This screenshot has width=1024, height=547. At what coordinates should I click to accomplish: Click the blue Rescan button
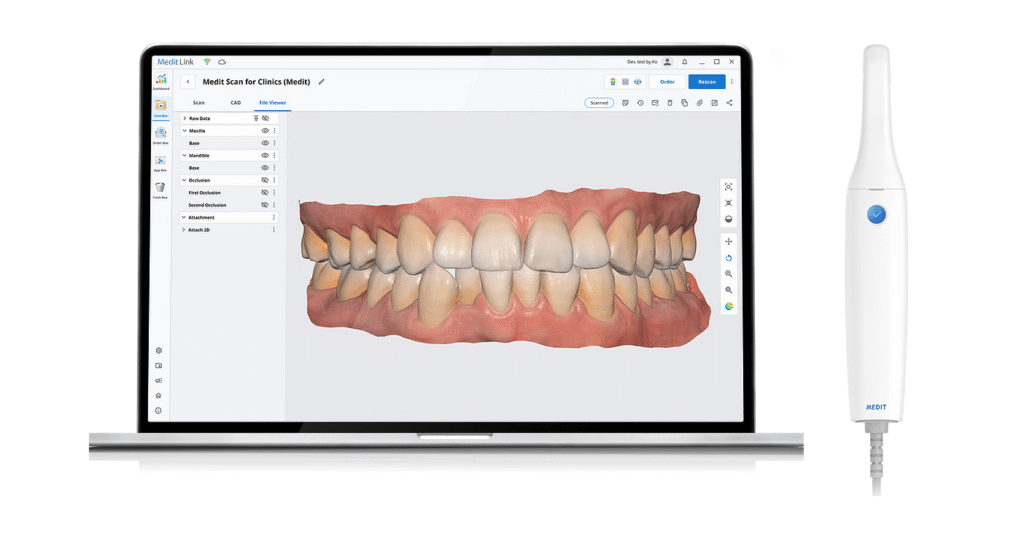tap(706, 82)
